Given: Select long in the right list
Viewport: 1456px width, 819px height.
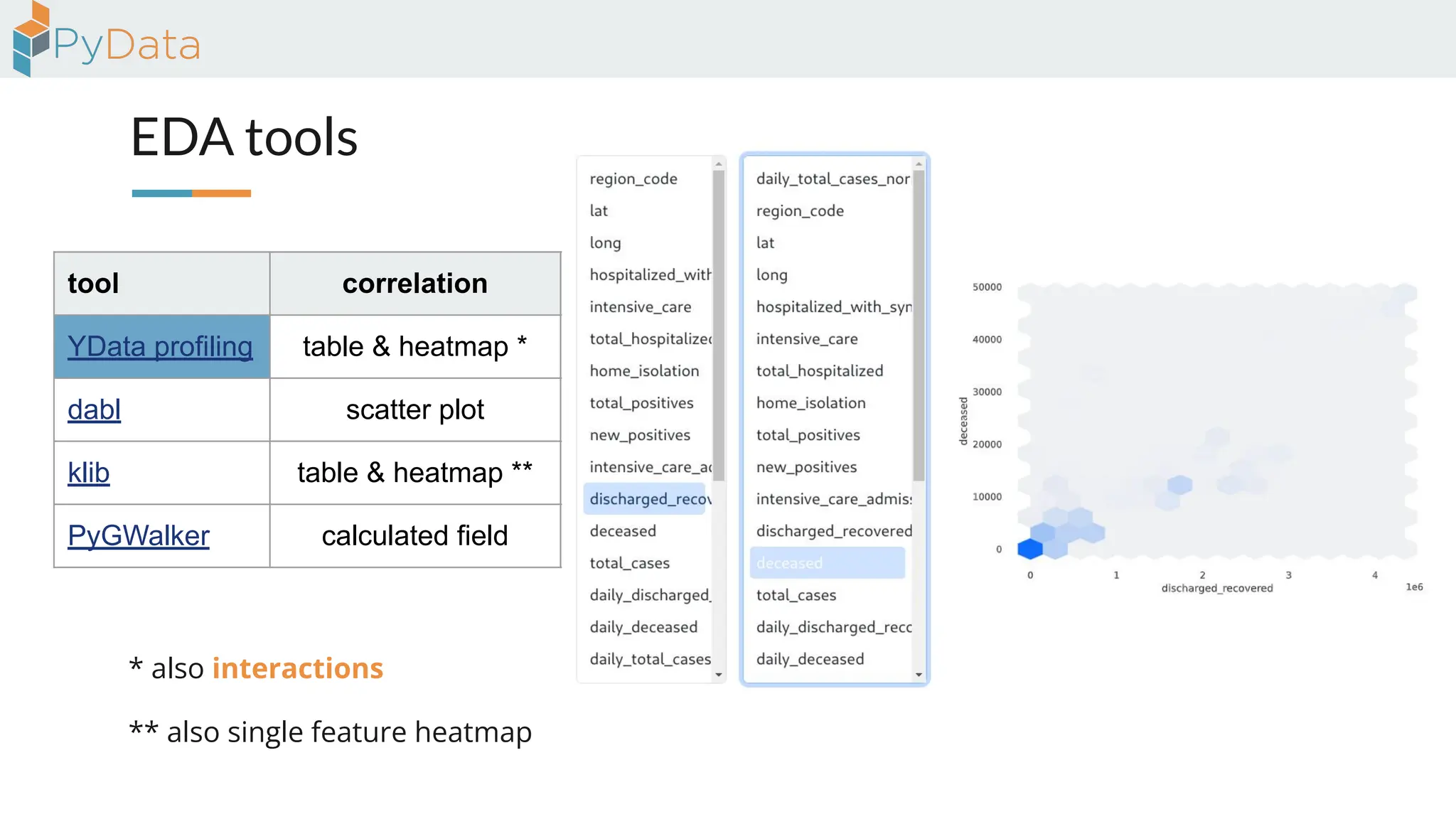Looking at the screenshot, I should pyautogui.click(x=771, y=275).
